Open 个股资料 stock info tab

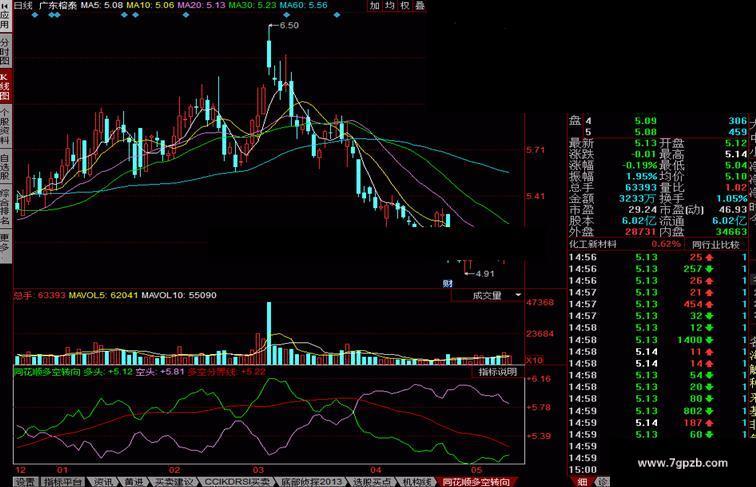coord(5,126)
